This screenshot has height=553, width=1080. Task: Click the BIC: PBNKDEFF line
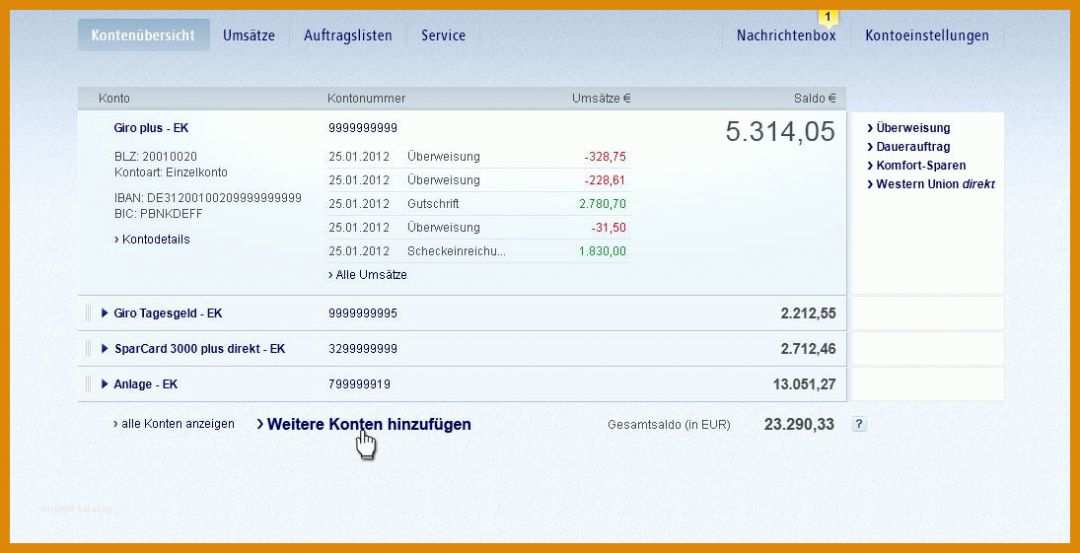158,214
